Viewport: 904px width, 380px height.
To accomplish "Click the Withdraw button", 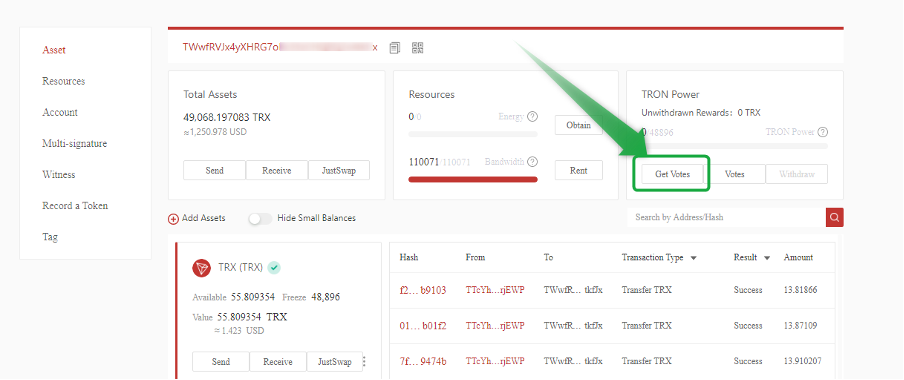I will [x=797, y=174].
